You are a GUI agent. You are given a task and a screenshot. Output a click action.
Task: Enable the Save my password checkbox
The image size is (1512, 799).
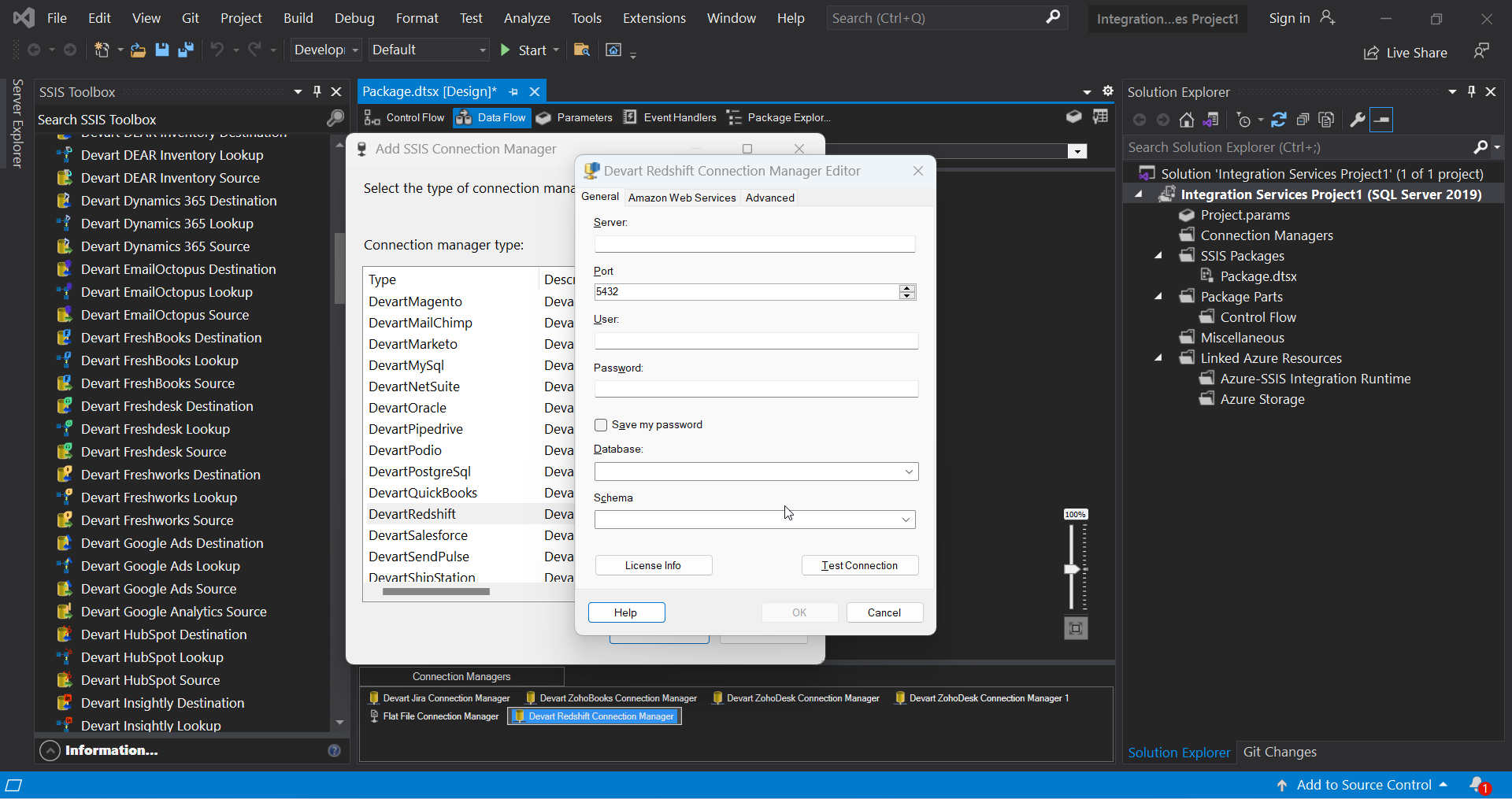point(601,425)
